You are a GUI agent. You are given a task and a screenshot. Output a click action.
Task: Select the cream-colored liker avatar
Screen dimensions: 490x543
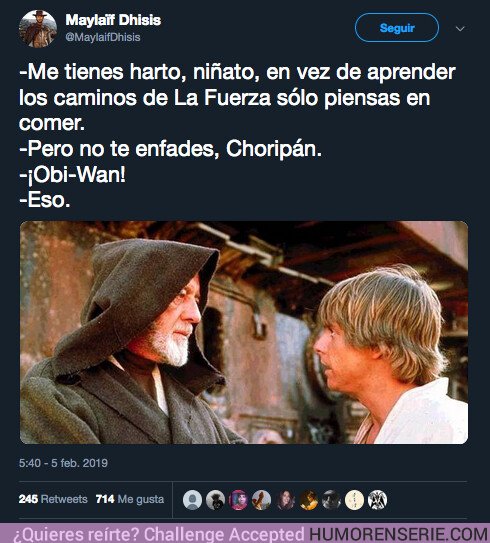[354, 500]
